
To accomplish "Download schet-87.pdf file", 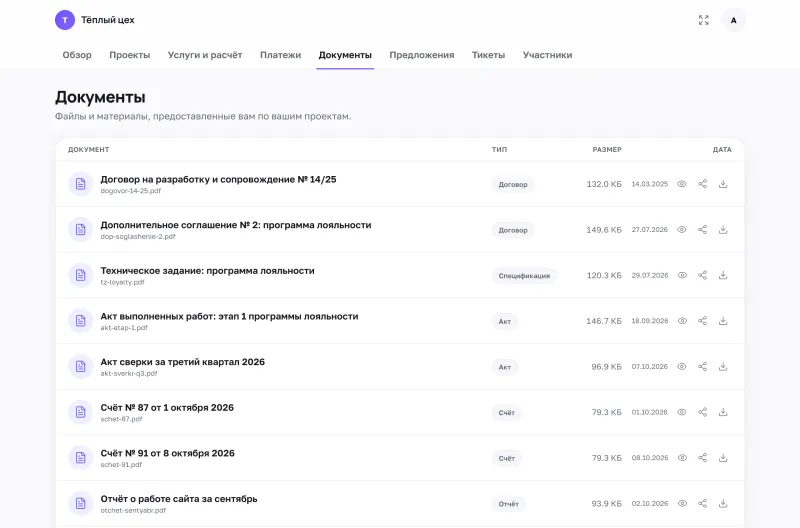I will tap(723, 412).
